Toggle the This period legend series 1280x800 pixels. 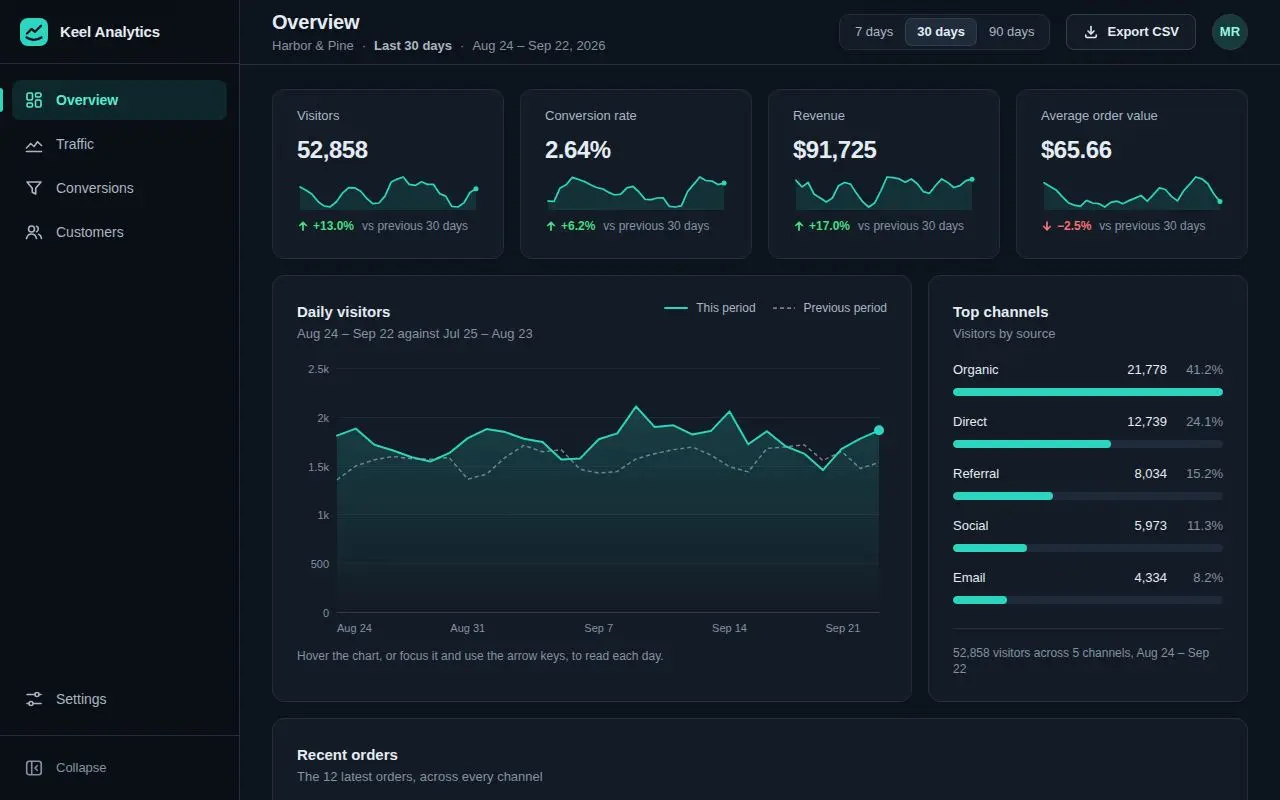tap(710, 308)
